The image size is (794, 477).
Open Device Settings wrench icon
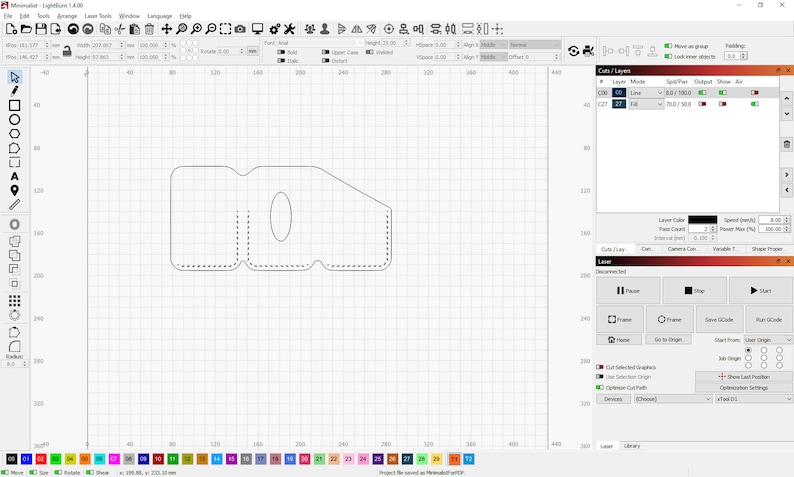point(289,29)
